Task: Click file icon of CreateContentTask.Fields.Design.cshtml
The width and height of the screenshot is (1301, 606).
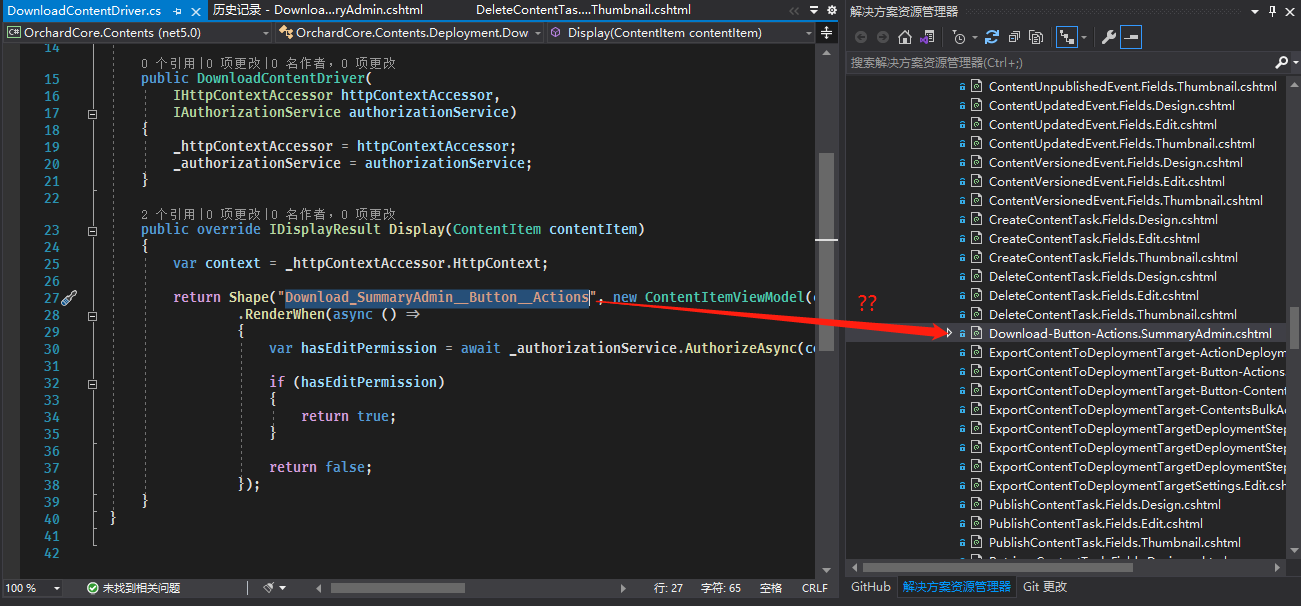Action: point(976,219)
